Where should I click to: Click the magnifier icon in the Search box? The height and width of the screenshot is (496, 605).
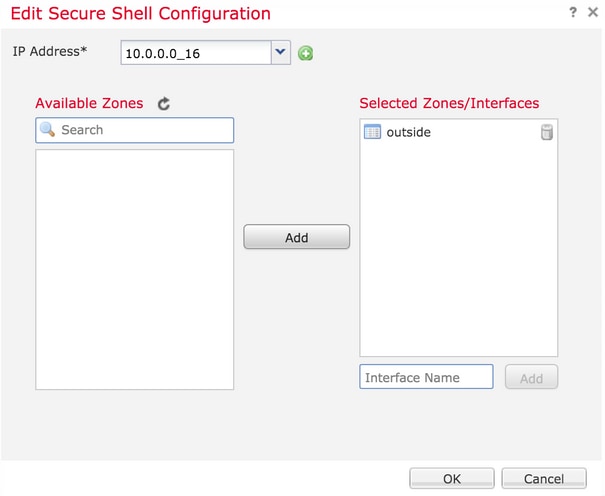(47, 130)
